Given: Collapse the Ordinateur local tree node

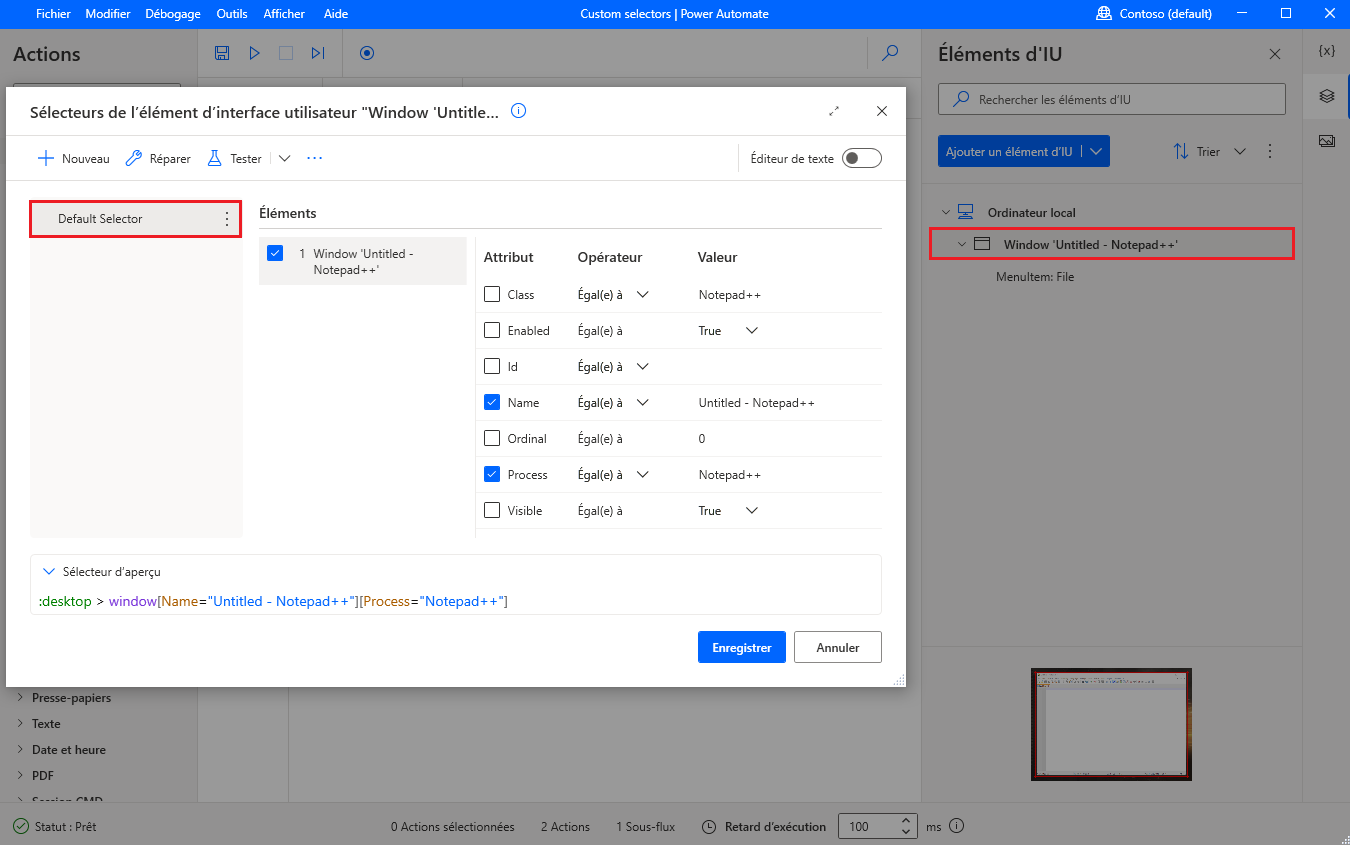Looking at the screenshot, I should [945, 212].
